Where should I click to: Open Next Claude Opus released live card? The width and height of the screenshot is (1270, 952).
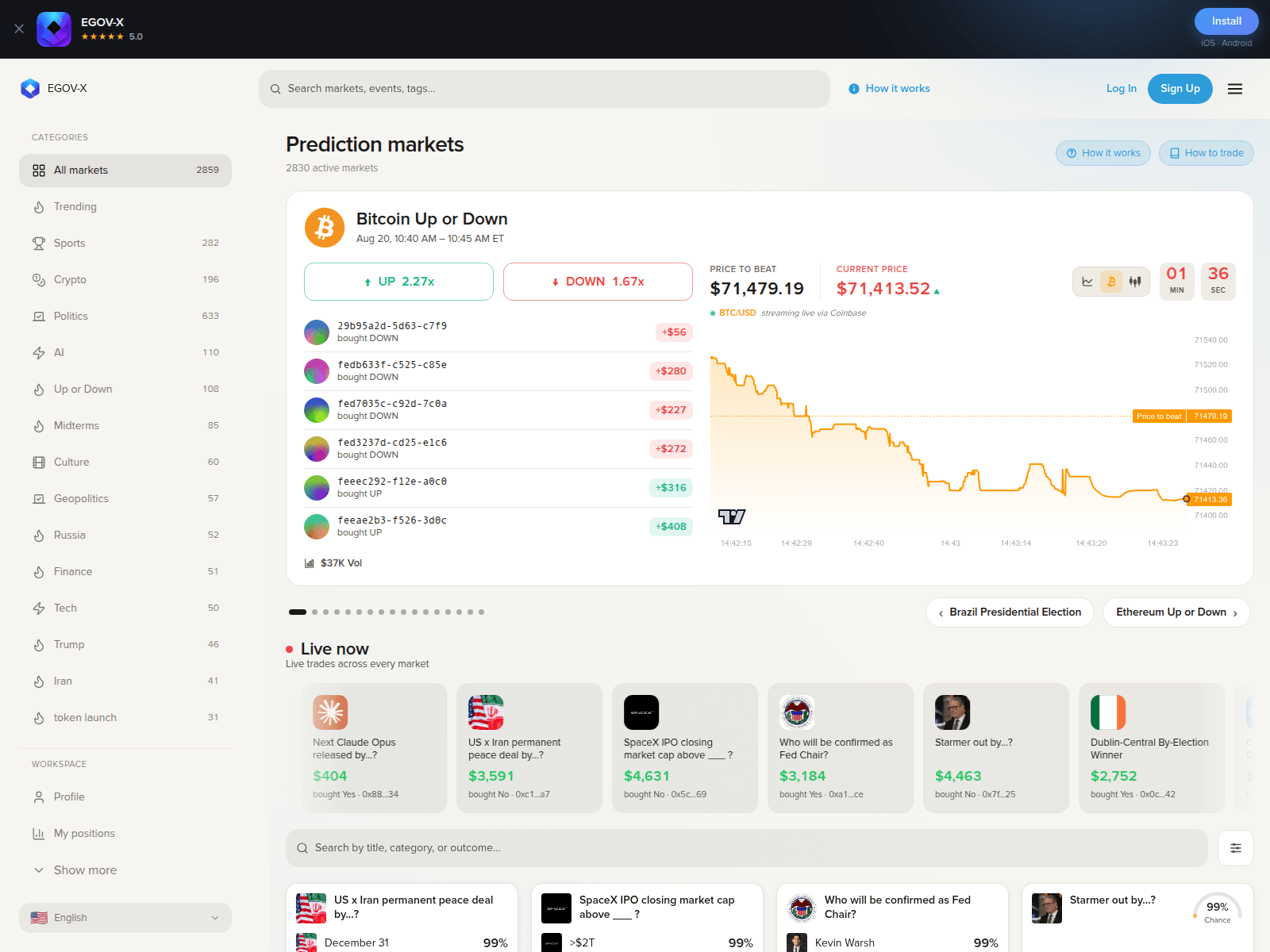coord(374,748)
